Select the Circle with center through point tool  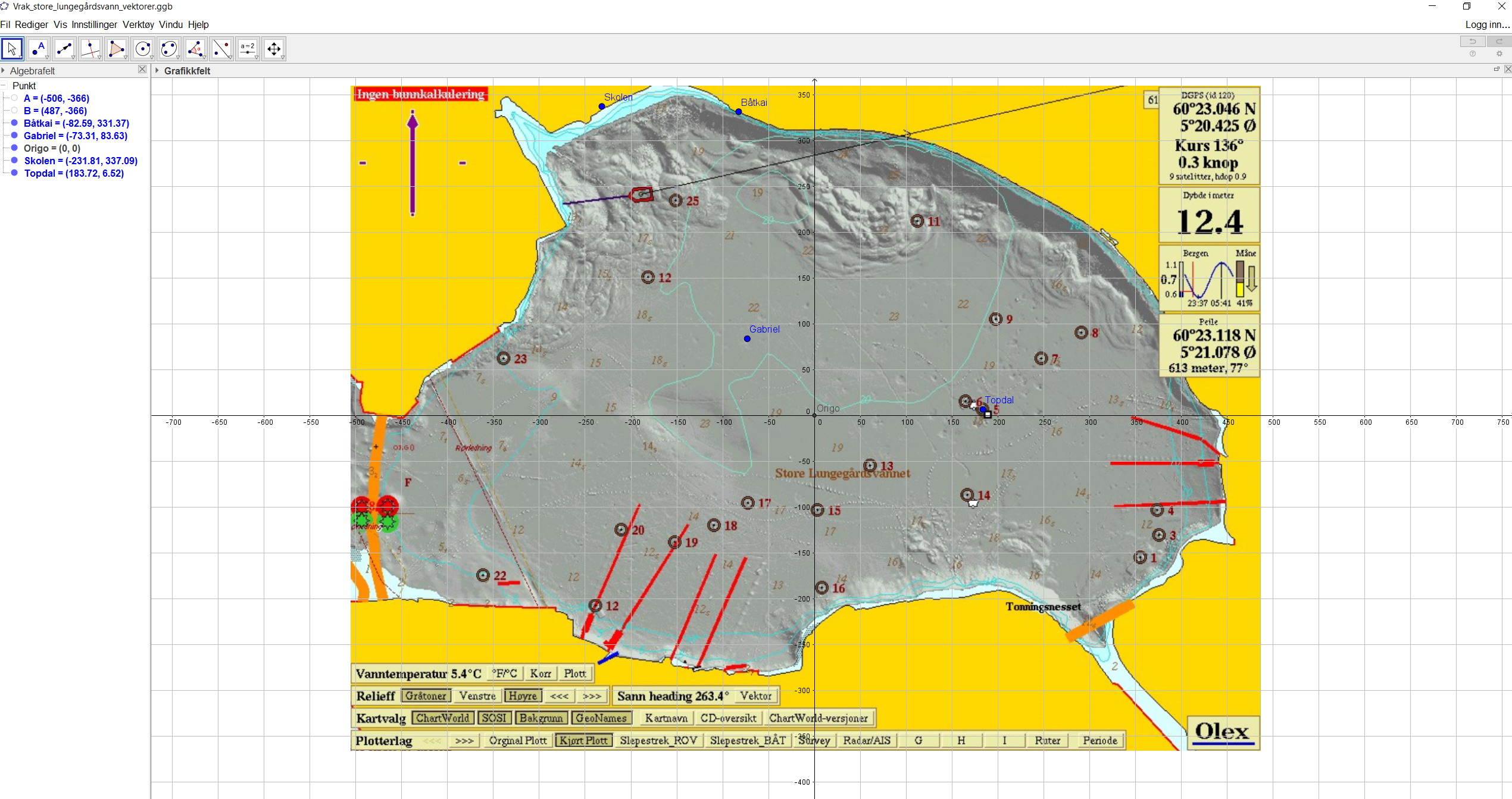point(143,49)
